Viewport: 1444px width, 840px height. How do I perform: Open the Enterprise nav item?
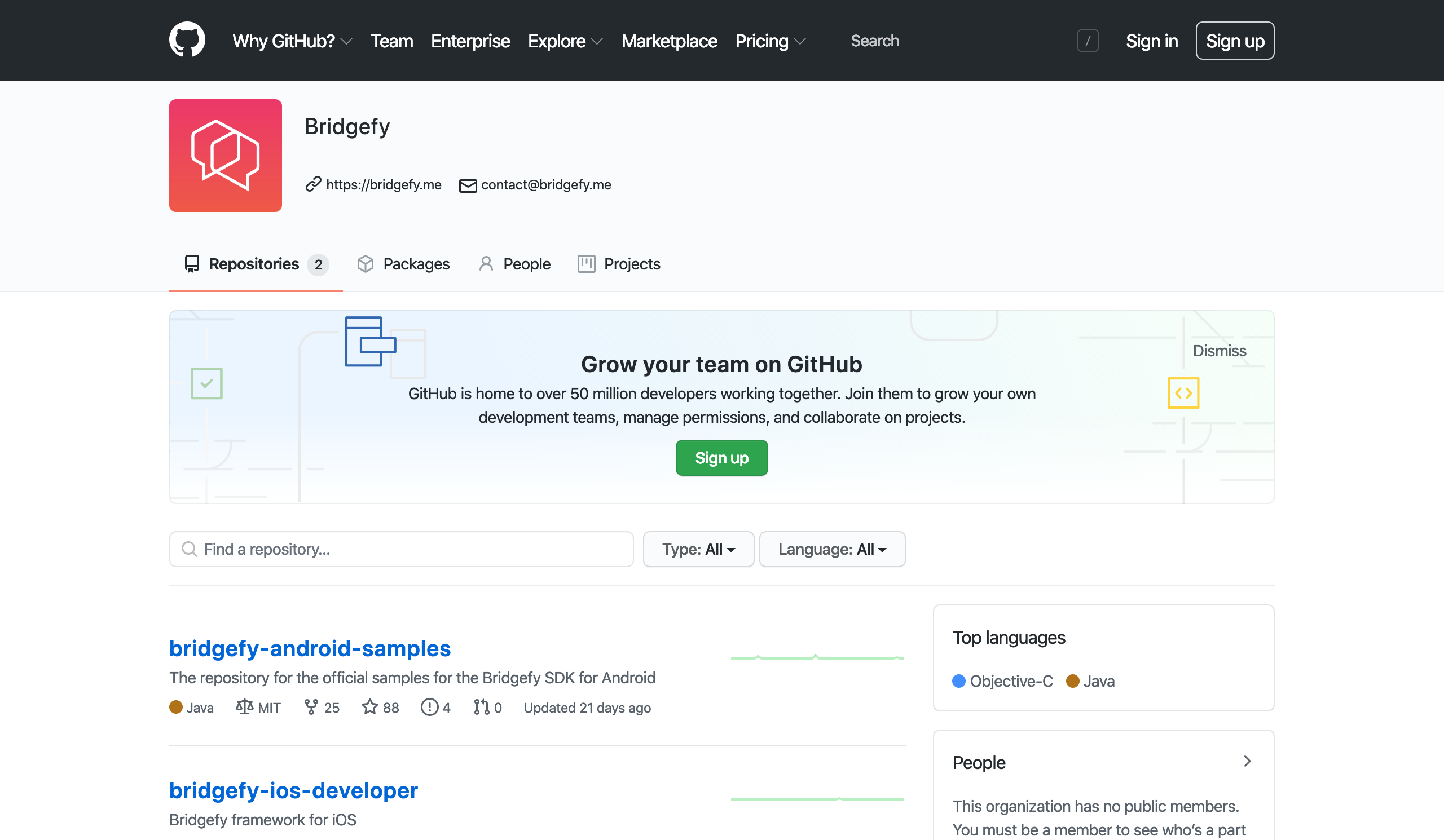coord(470,41)
